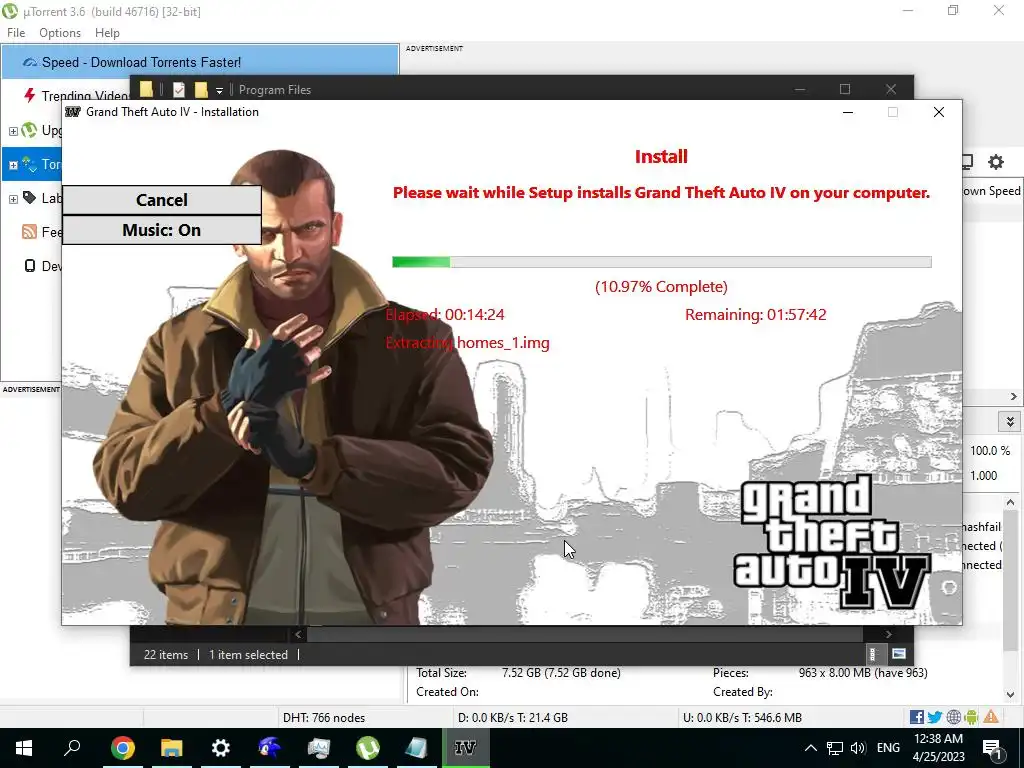Switch Program Files to details view icon
The image size is (1024, 768).
tap(873, 654)
